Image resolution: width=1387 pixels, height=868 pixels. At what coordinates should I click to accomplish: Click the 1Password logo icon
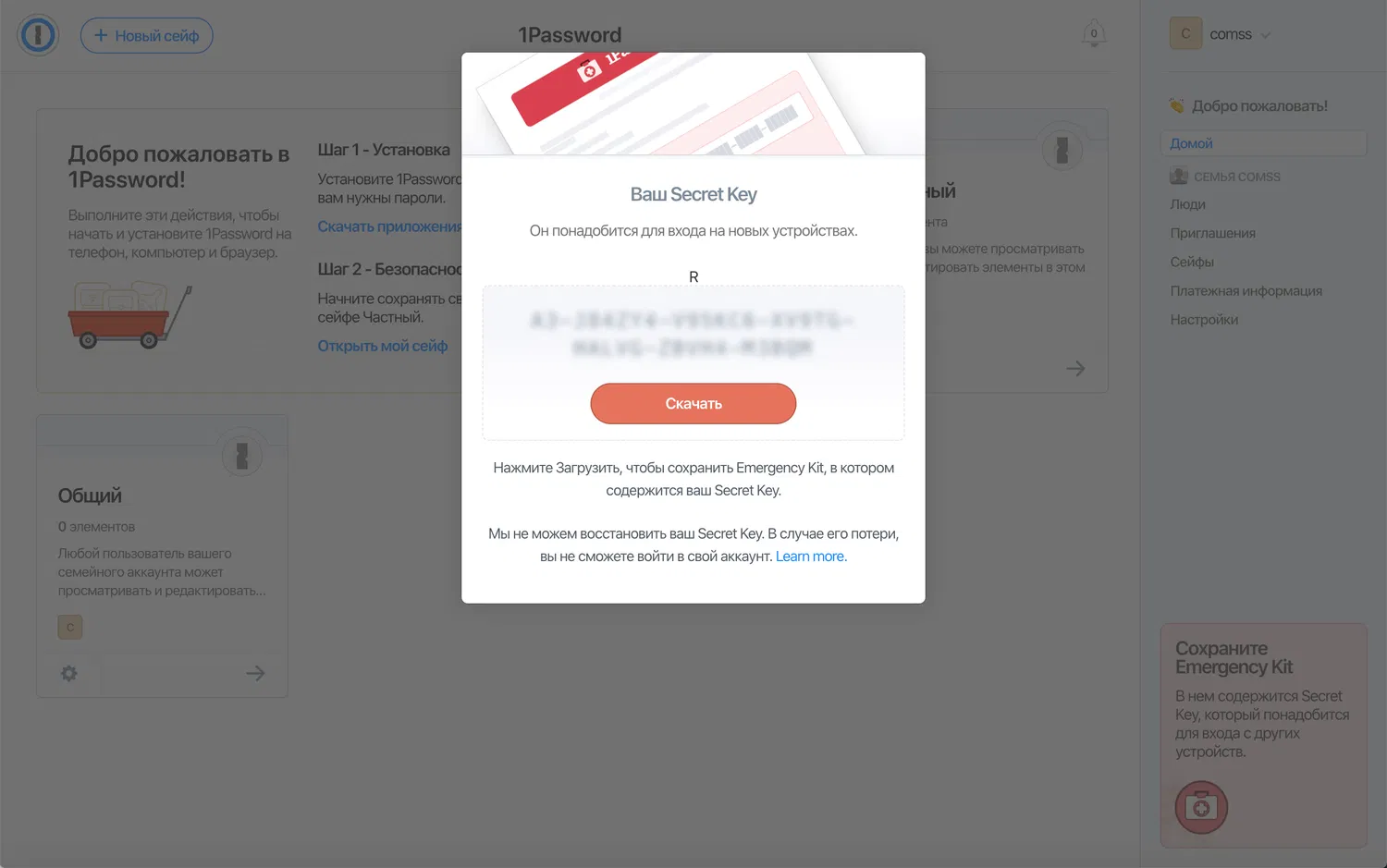pos(38,35)
